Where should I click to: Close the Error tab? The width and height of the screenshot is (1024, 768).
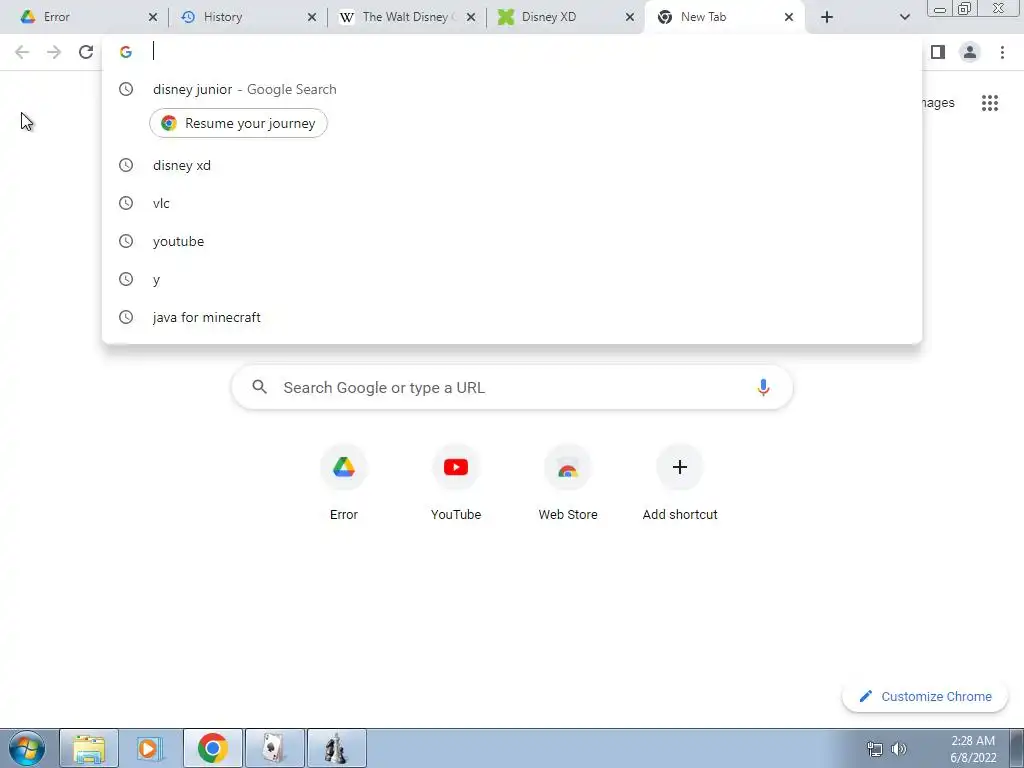pyautogui.click(x=153, y=17)
